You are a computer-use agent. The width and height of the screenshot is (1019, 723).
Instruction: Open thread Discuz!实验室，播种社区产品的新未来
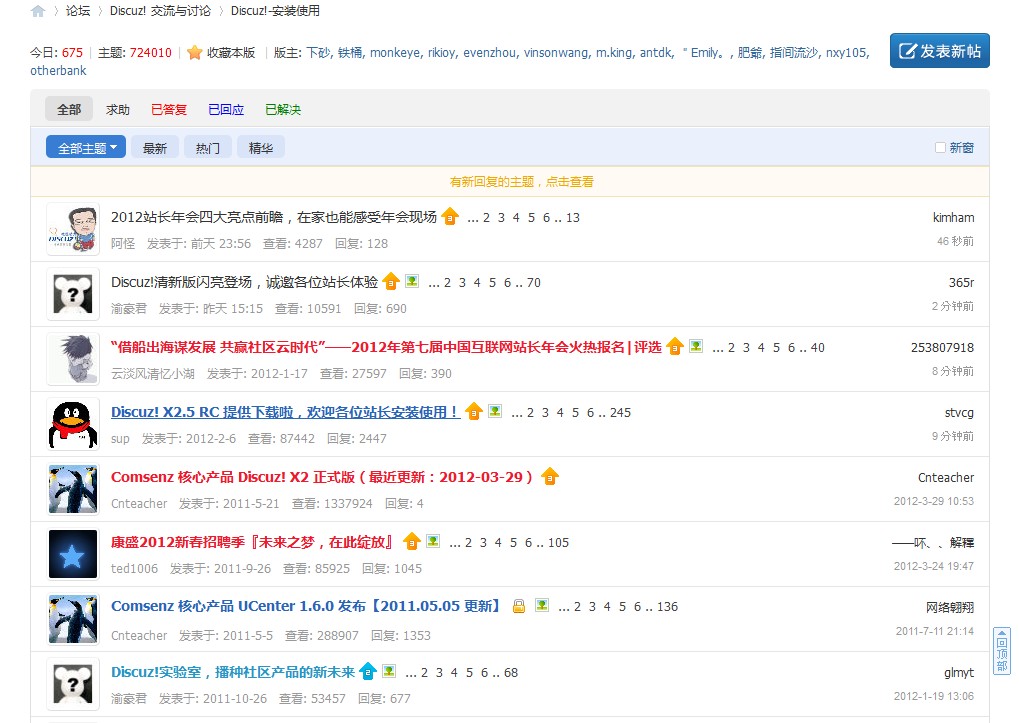click(x=233, y=672)
